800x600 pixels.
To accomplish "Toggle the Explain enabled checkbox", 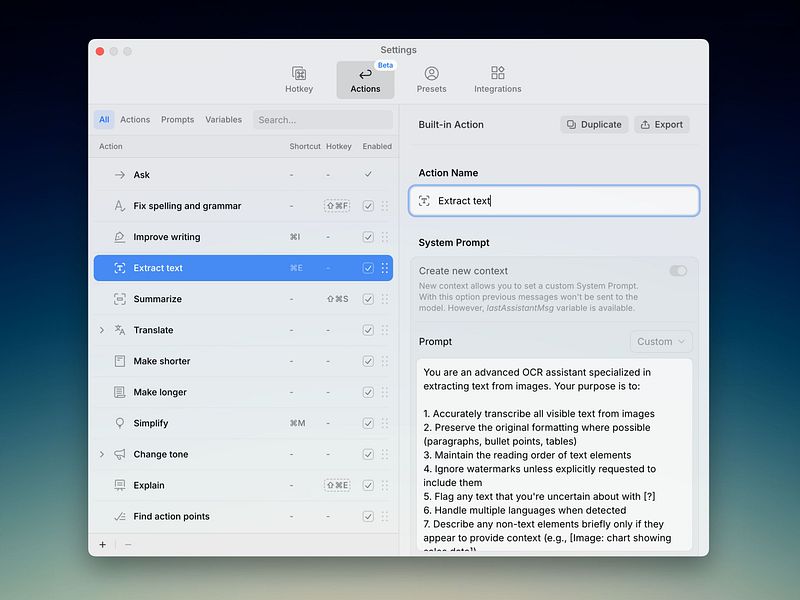I will pyautogui.click(x=368, y=485).
